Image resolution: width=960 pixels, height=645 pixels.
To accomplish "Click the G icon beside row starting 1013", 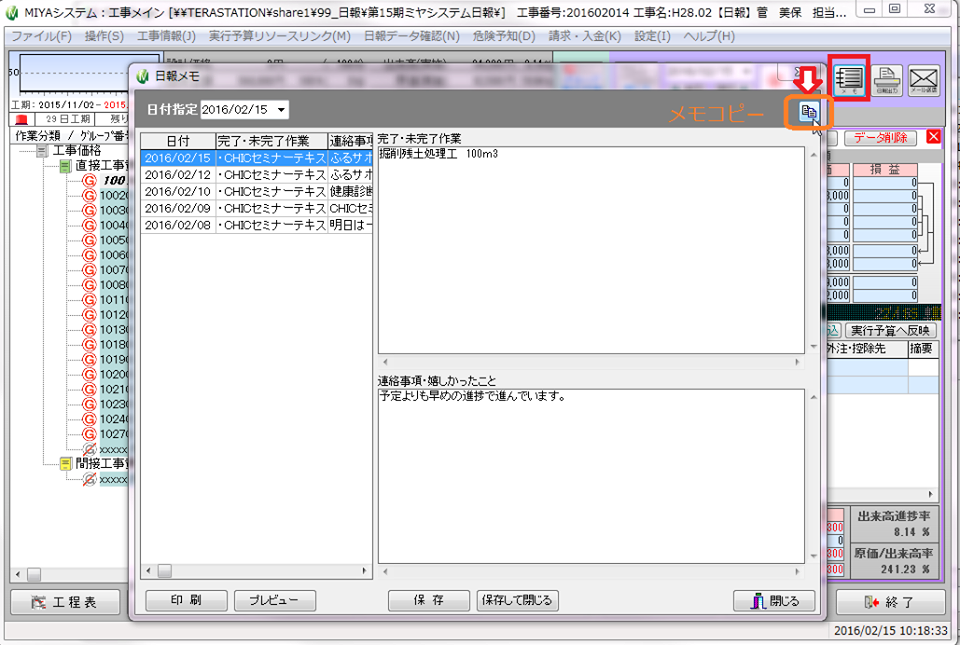I will pos(89,329).
